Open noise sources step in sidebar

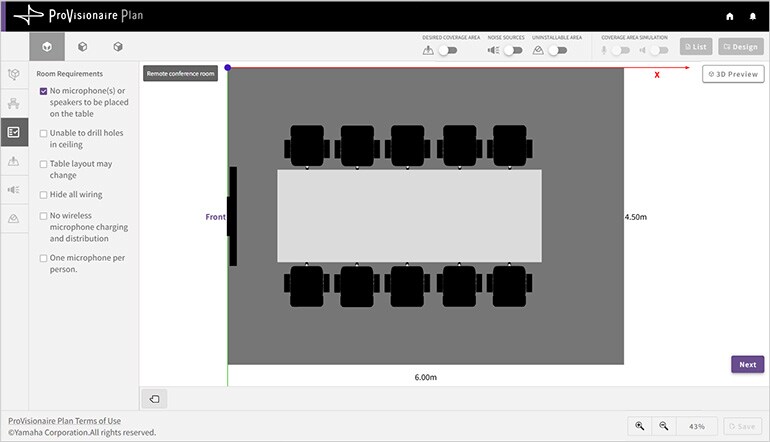tap(14, 189)
